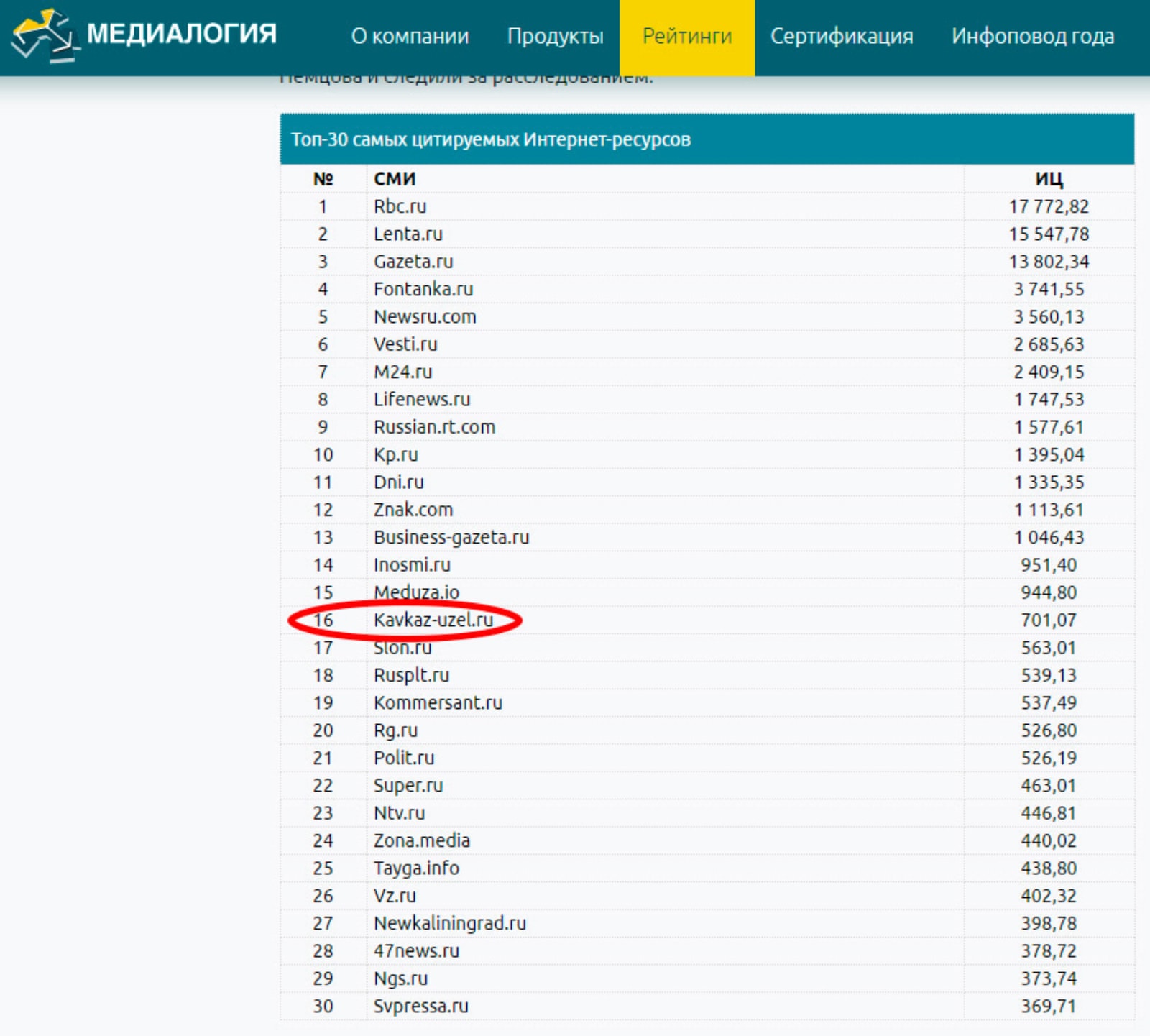This screenshot has height=1036, width=1150.
Task: Click the Medialogia logo icon
Action: point(43,35)
